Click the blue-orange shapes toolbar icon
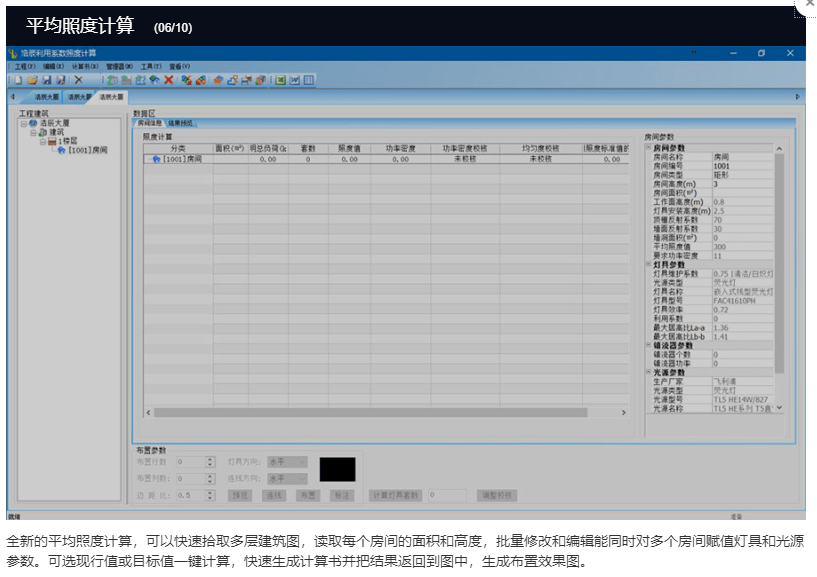The image size is (817, 577). (x=232, y=80)
